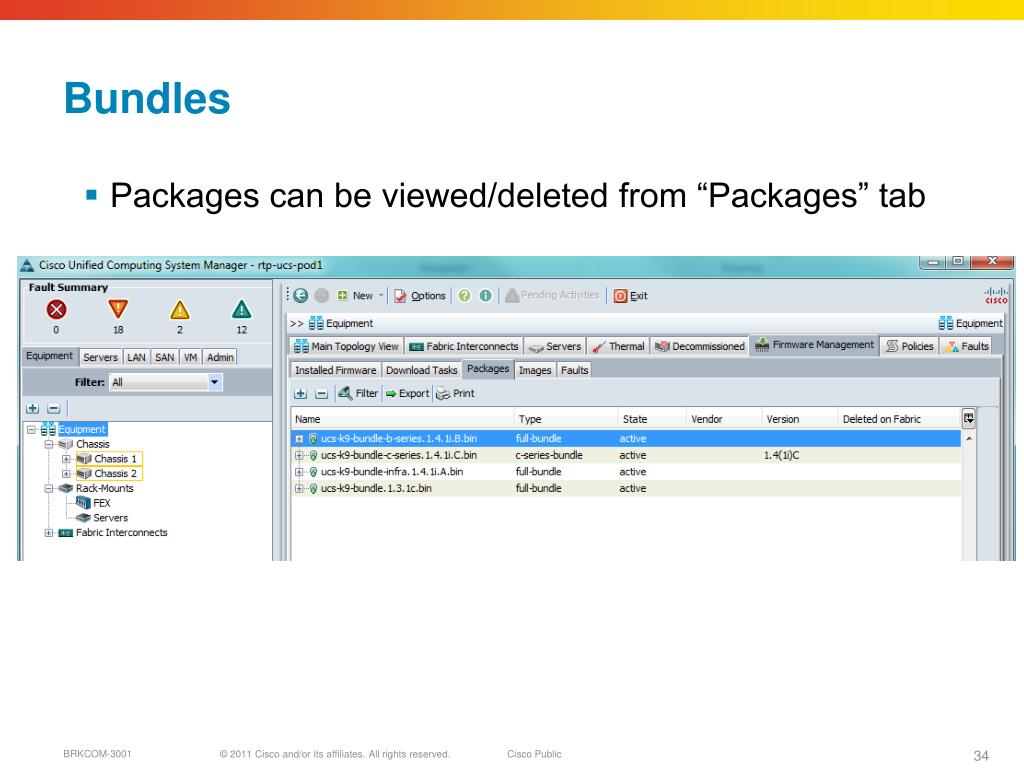Open the Thermal tab
Image resolution: width=1024 pixels, height=768 pixels.
618,346
